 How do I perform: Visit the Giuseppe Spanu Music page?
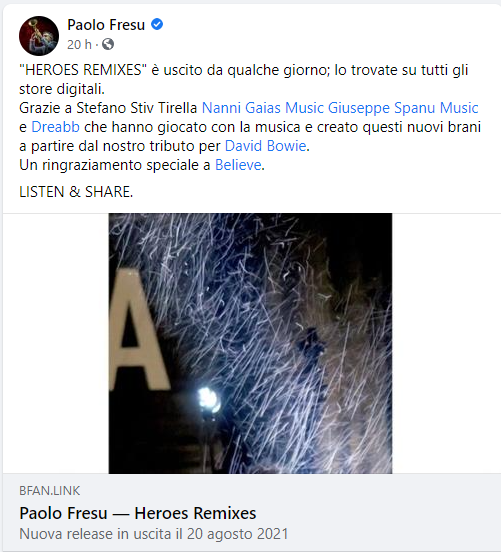click(403, 108)
